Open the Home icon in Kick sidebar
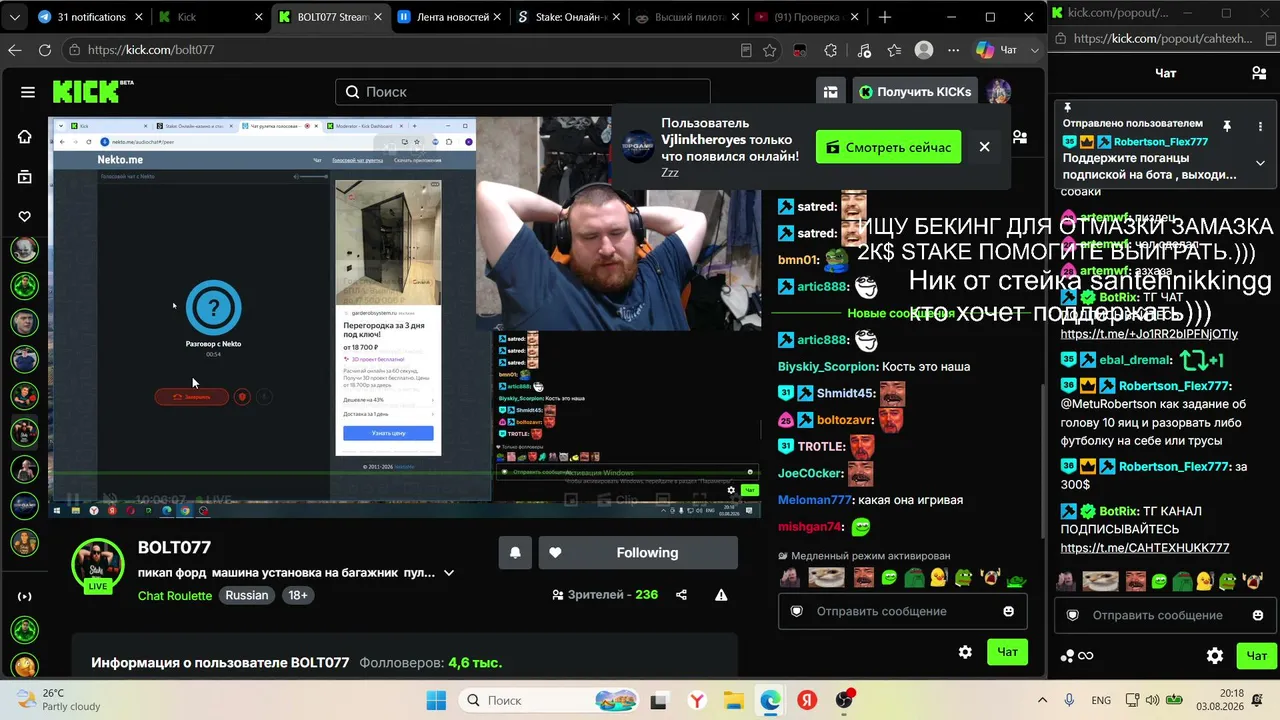Viewport: 1280px width, 720px height. click(x=25, y=137)
